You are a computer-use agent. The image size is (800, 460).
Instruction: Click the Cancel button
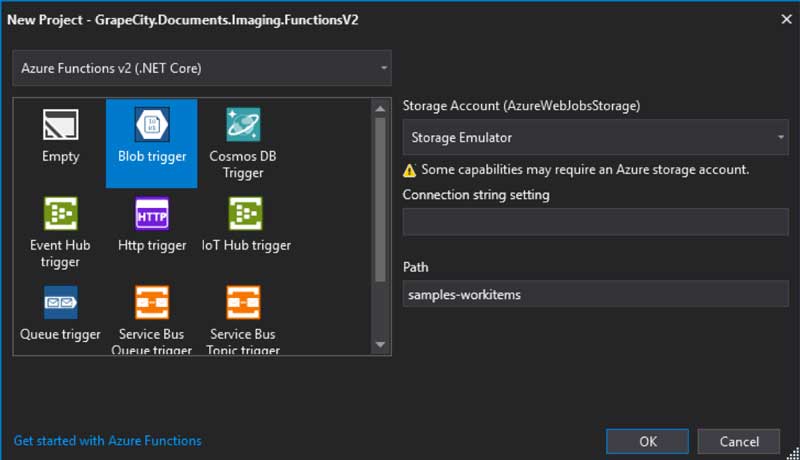739,441
